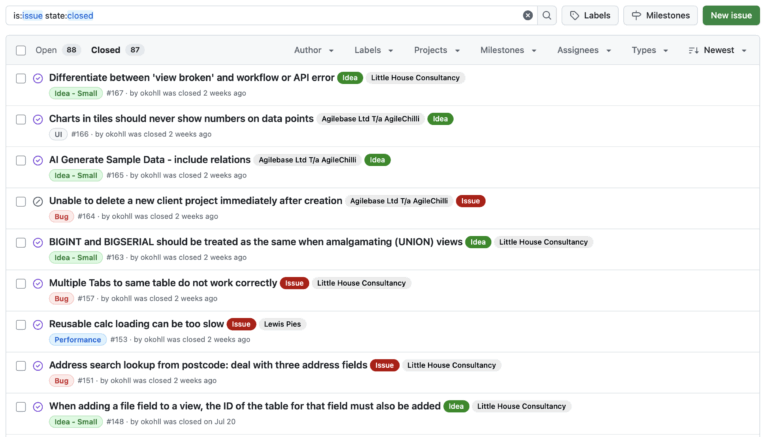Open the Assignees filter dropdown
This screenshot has height=437, width=768.
click(584, 50)
